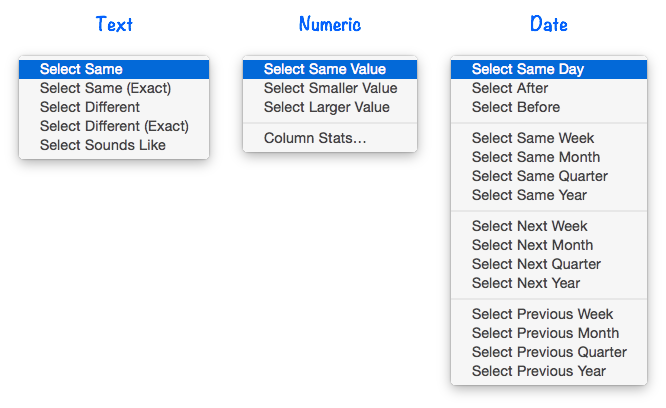Pick Select Different (Exact) entry
Viewport: 666px width, 408px height.
click(x=114, y=126)
